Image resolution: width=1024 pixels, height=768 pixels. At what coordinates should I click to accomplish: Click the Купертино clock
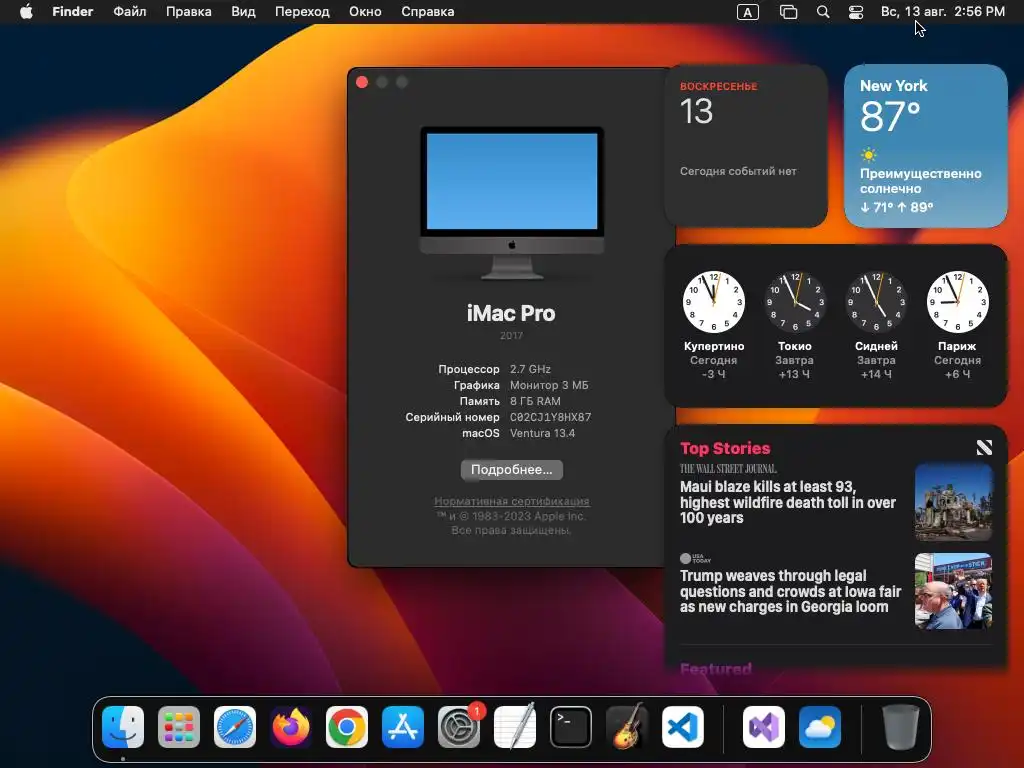714,302
